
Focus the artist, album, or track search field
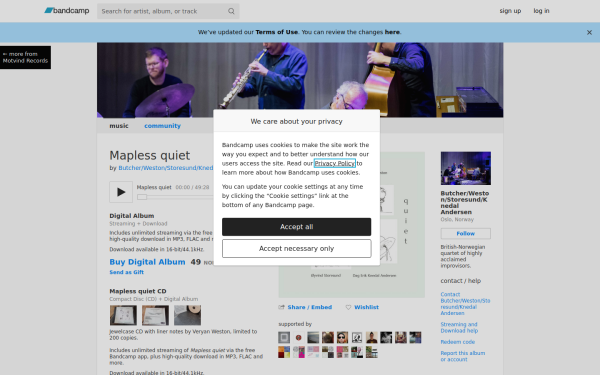pyautogui.click(x=168, y=11)
